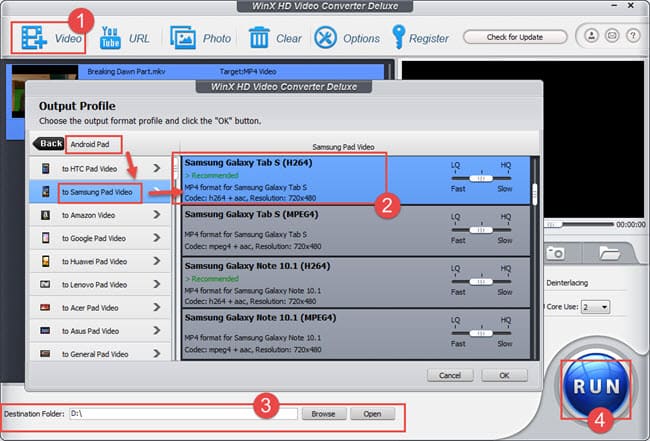
Task: Start conversion with the RUN button
Action: click(596, 386)
